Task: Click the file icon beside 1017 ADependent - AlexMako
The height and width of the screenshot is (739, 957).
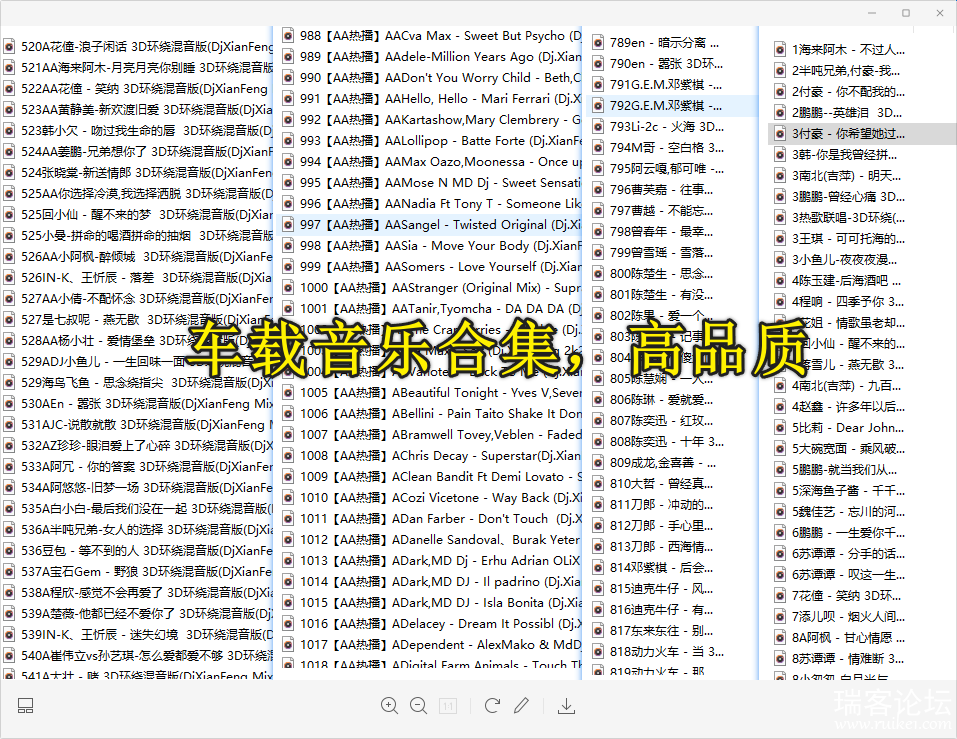Action: [x=288, y=644]
